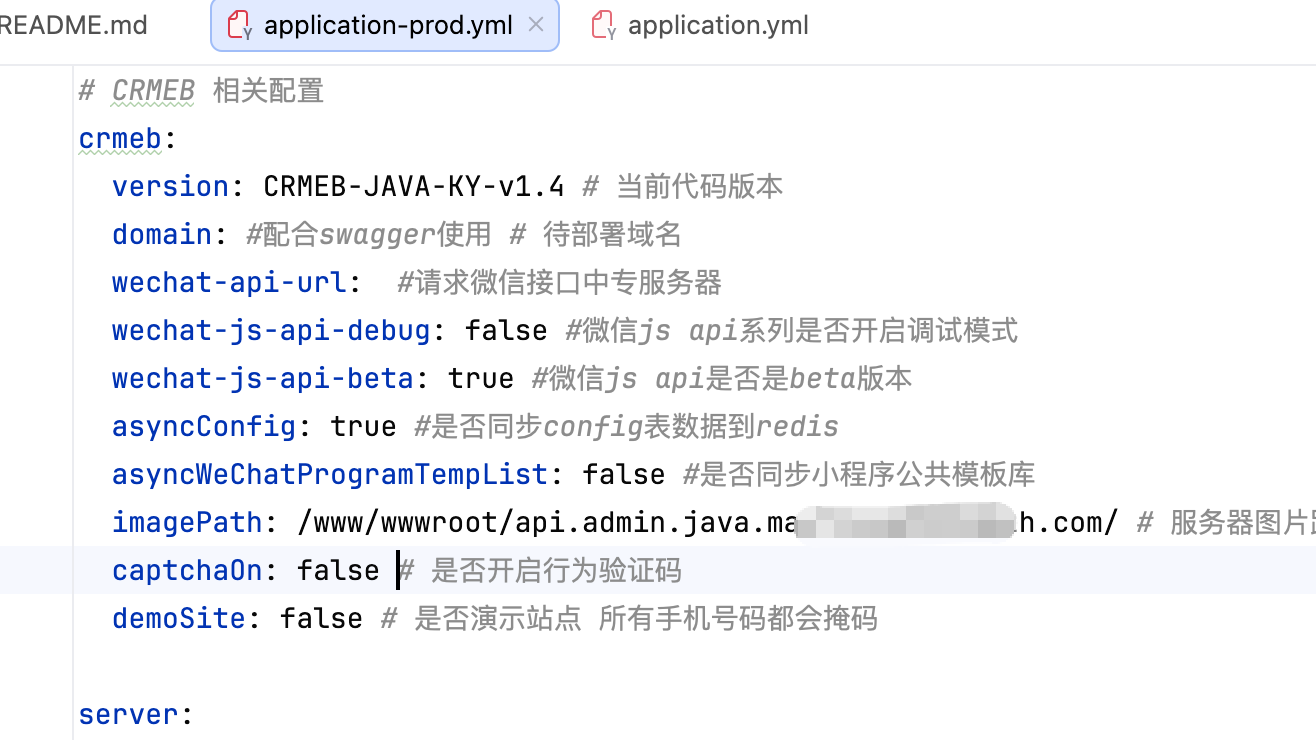Screen dimensions: 1316x740
Task: Click the application.yml YAML file icon
Action: tap(604, 25)
